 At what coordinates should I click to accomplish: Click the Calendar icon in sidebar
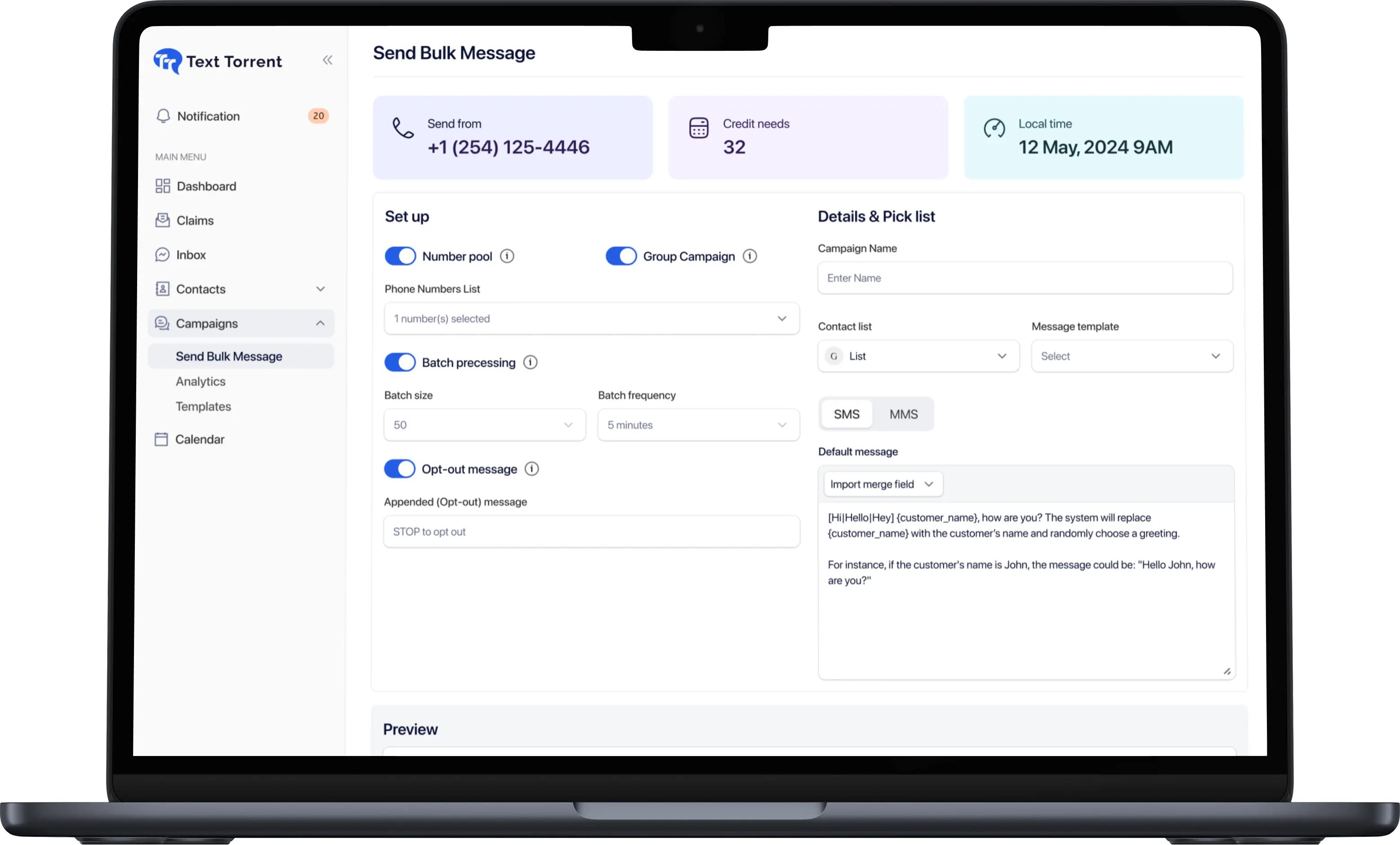161,439
